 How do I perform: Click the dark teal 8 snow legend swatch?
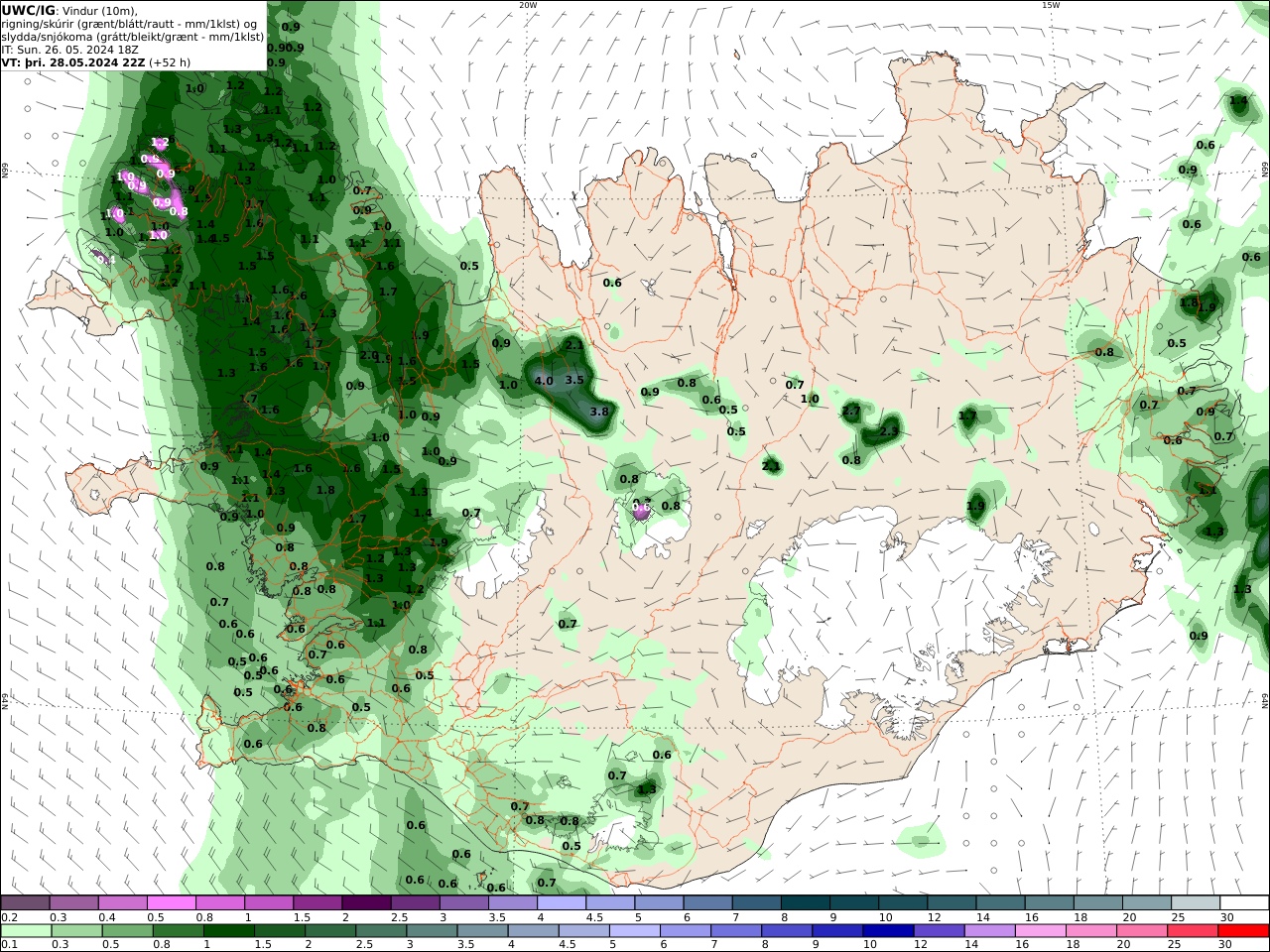click(x=806, y=902)
